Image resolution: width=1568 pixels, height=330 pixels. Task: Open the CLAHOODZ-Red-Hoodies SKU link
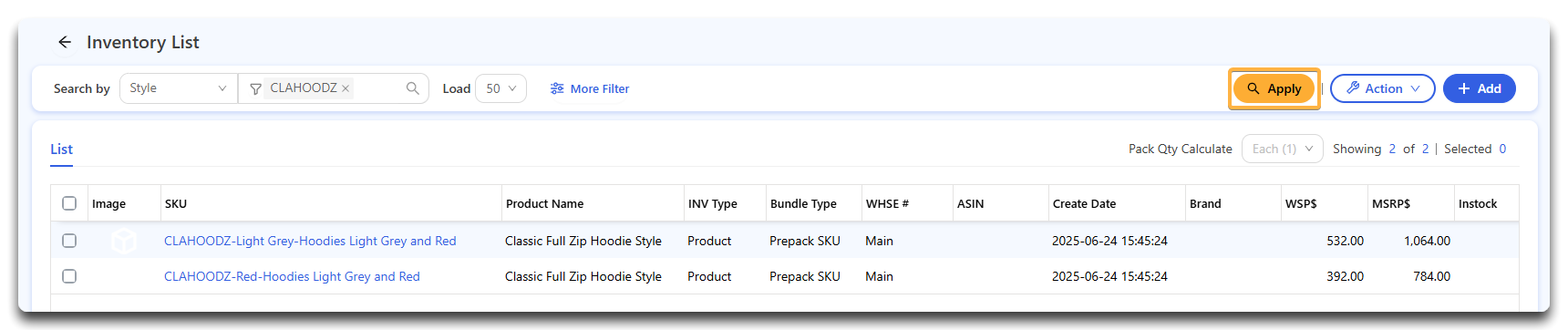292,276
